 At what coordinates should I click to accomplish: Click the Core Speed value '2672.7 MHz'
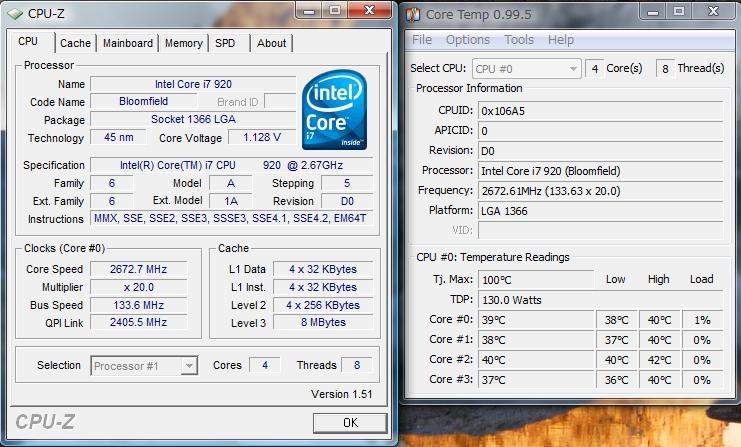(x=138, y=269)
